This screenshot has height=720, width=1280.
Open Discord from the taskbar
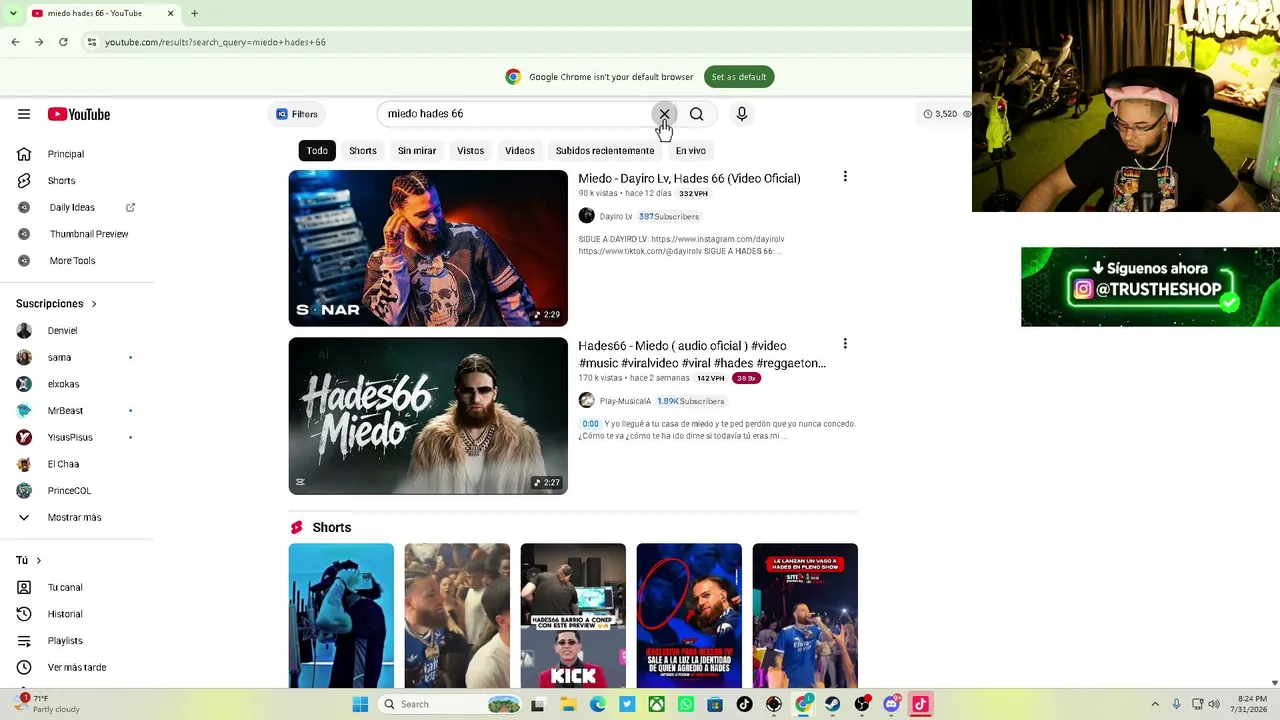tap(891, 704)
